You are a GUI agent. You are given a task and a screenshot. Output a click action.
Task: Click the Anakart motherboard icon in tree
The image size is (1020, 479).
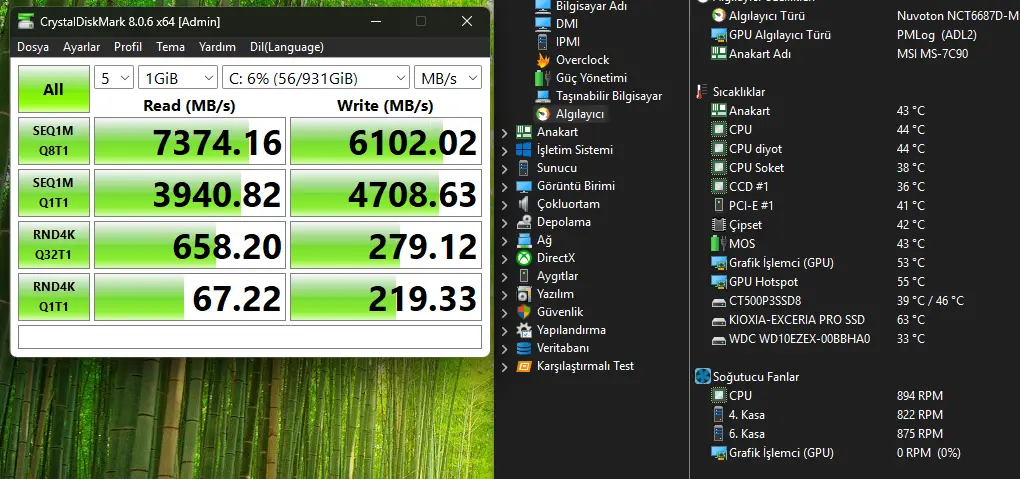point(524,132)
